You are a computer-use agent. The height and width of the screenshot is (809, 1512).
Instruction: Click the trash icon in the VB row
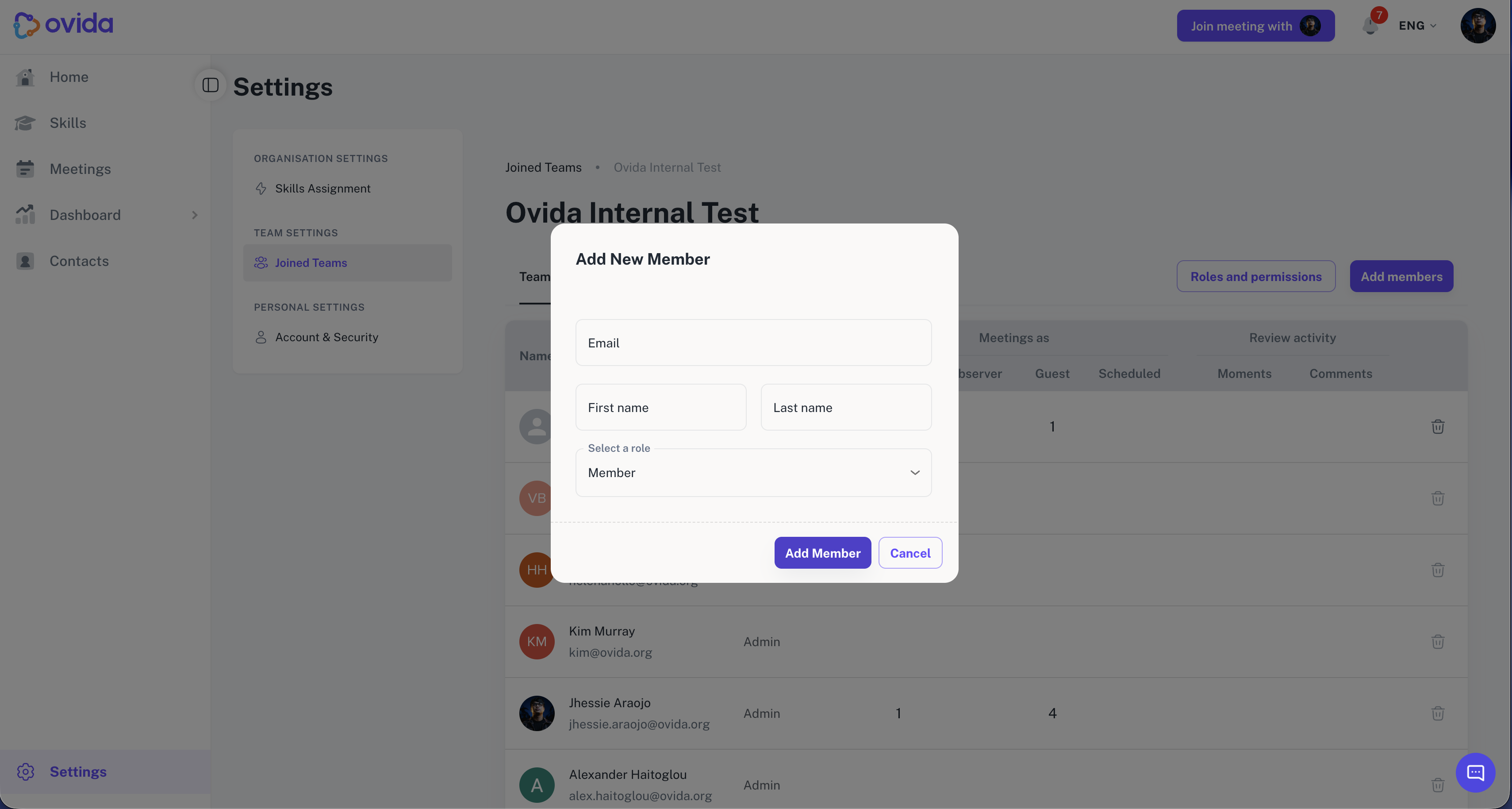click(x=1437, y=498)
